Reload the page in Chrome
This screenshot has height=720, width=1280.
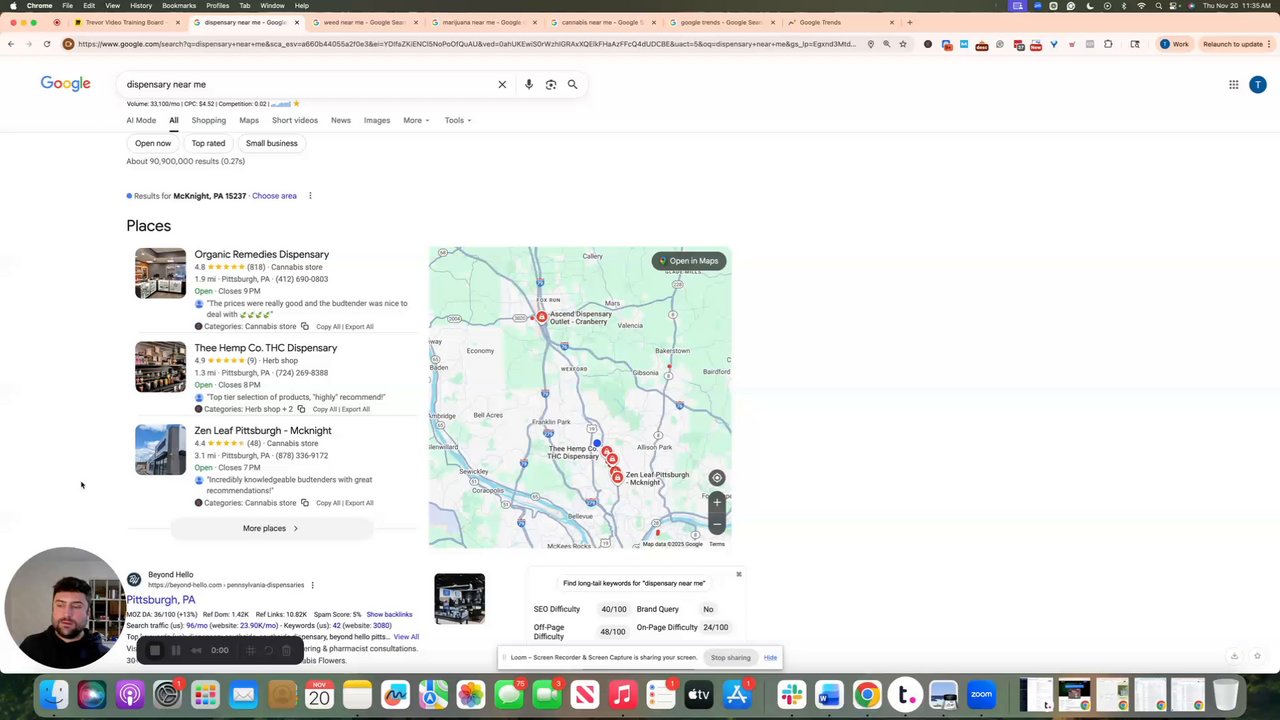(x=47, y=44)
